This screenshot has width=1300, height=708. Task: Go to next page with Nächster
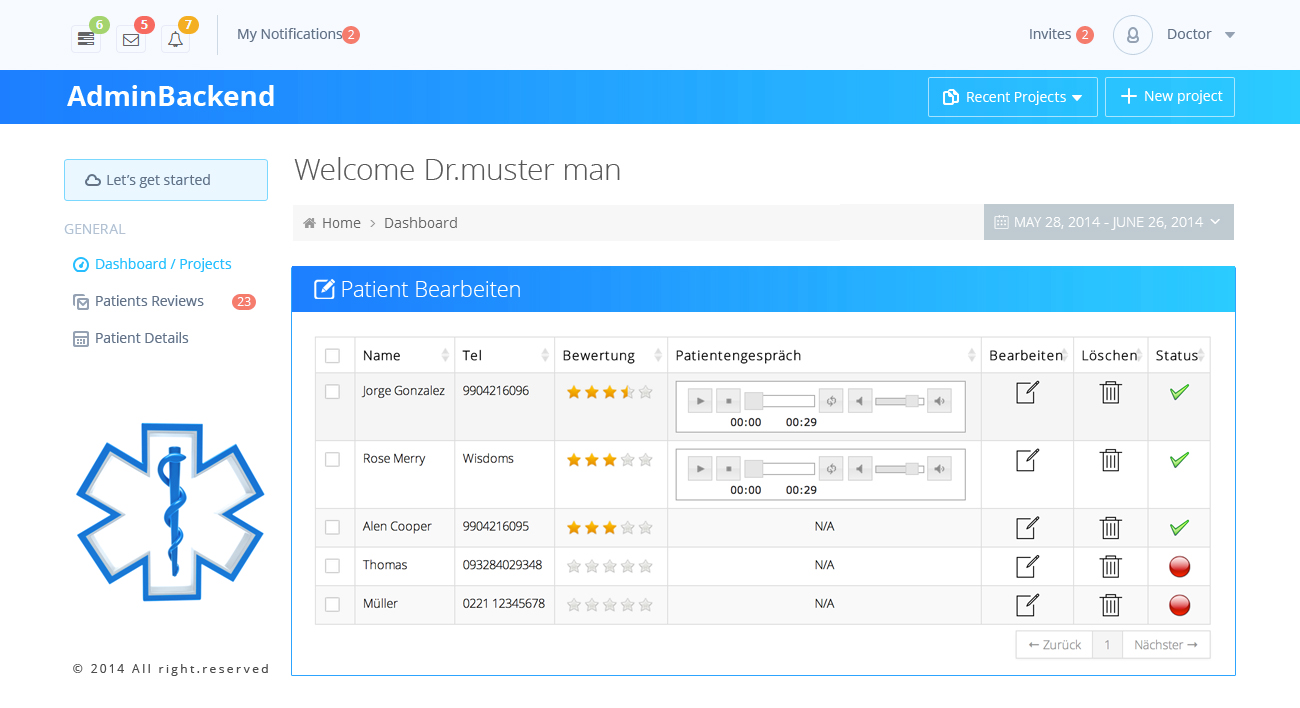[x=1166, y=645]
